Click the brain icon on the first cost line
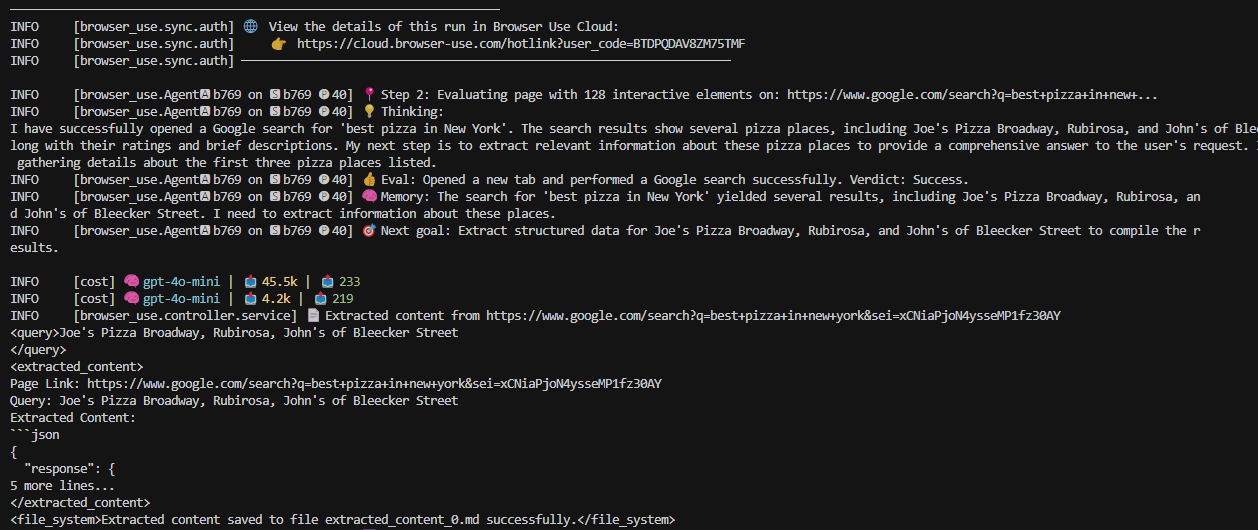1258x530 pixels. pyautogui.click(x=131, y=282)
